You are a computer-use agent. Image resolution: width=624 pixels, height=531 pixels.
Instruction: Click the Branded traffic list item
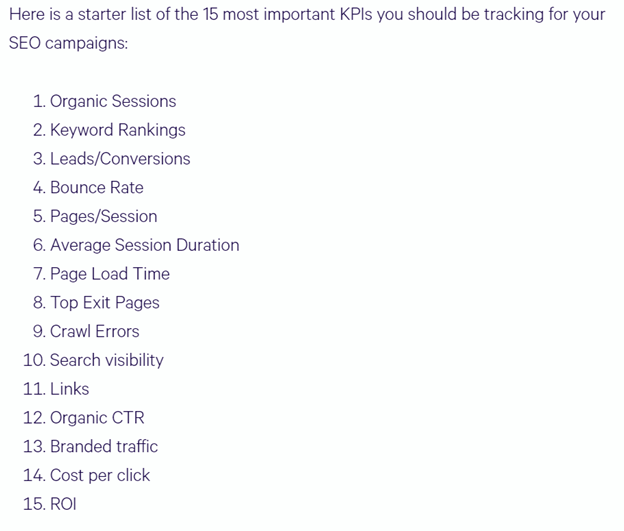[x=103, y=447]
